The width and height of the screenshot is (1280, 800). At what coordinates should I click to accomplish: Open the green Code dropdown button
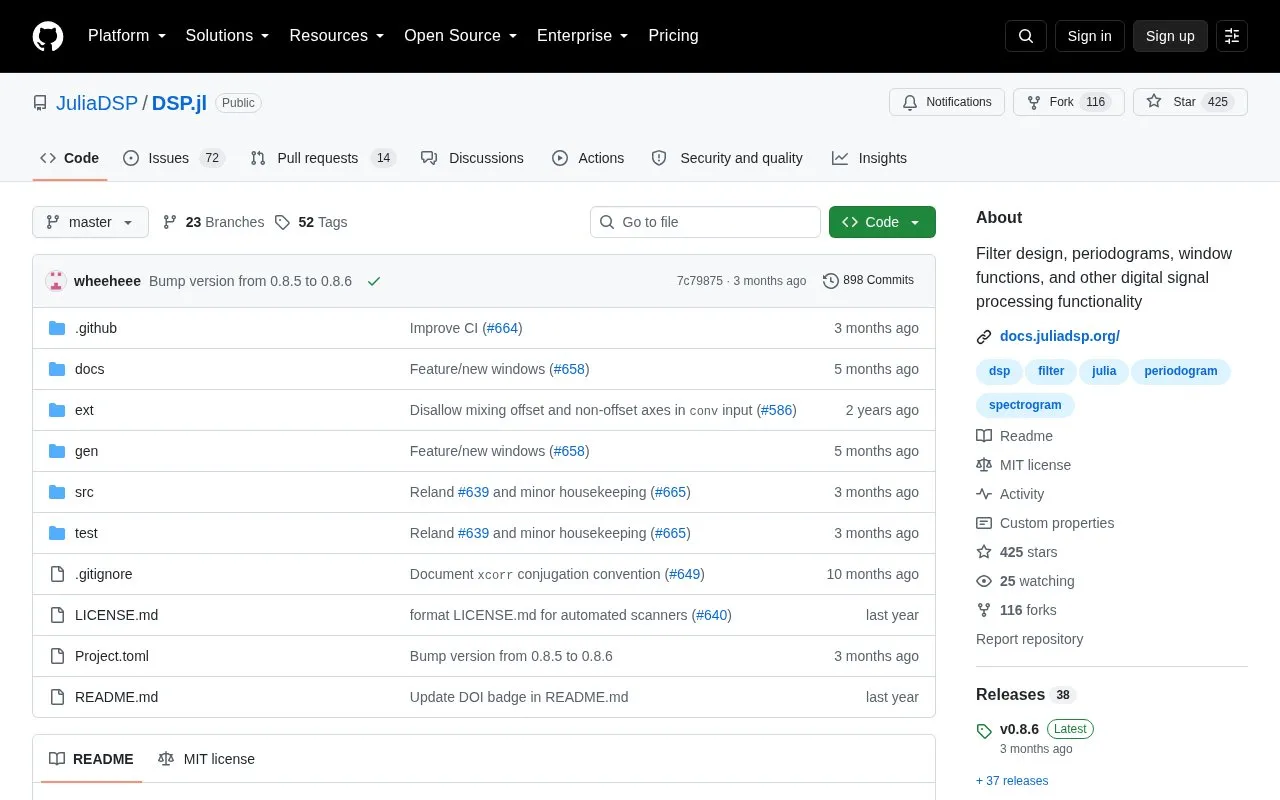click(x=882, y=222)
